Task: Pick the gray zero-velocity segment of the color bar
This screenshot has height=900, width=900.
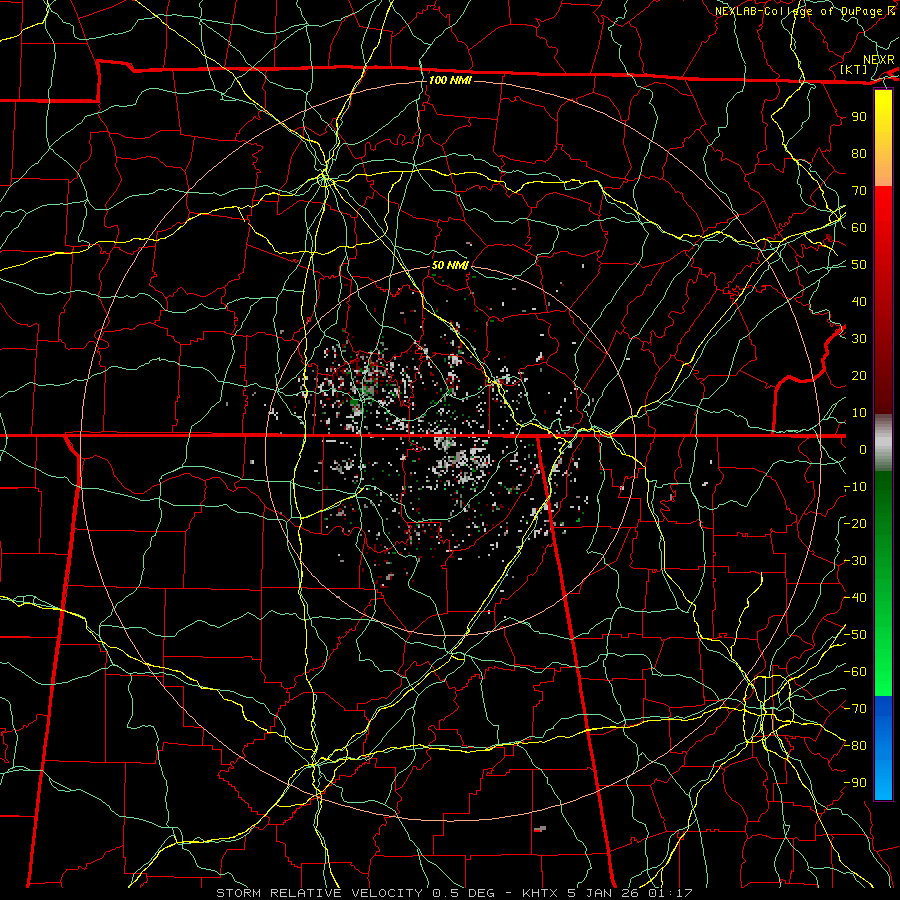Action: point(883,443)
